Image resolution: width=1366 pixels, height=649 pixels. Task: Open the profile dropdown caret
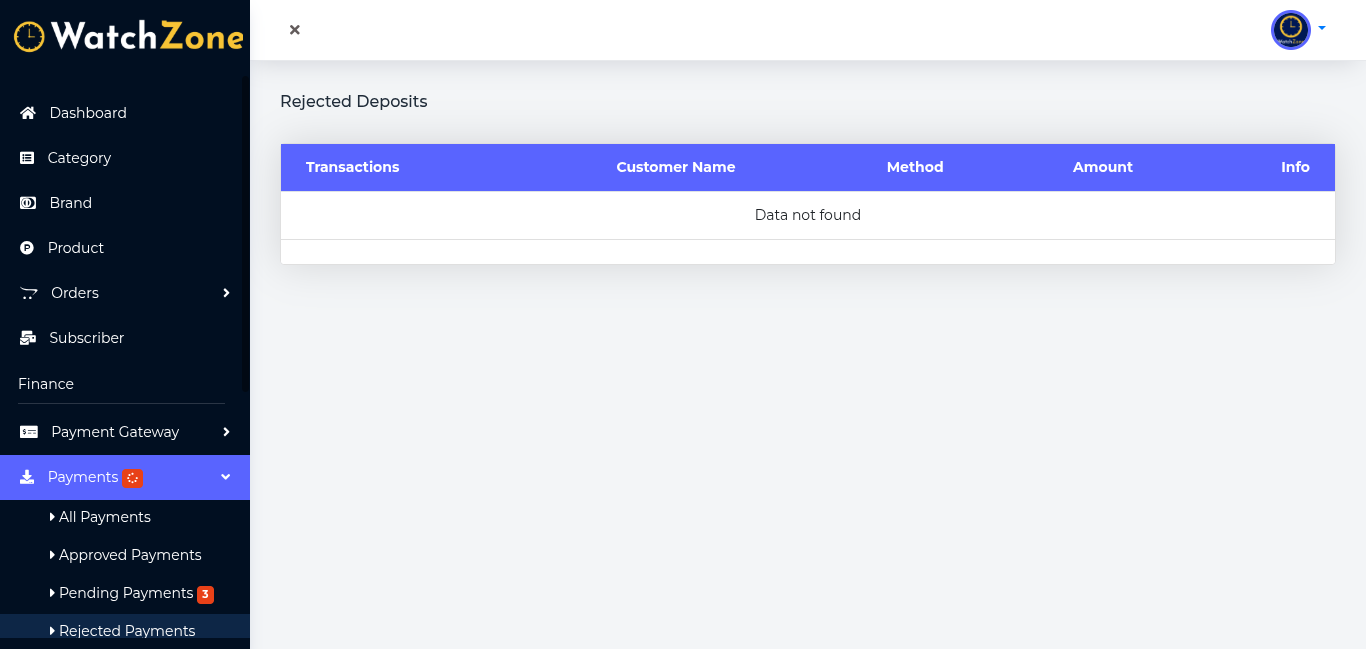click(x=1322, y=29)
